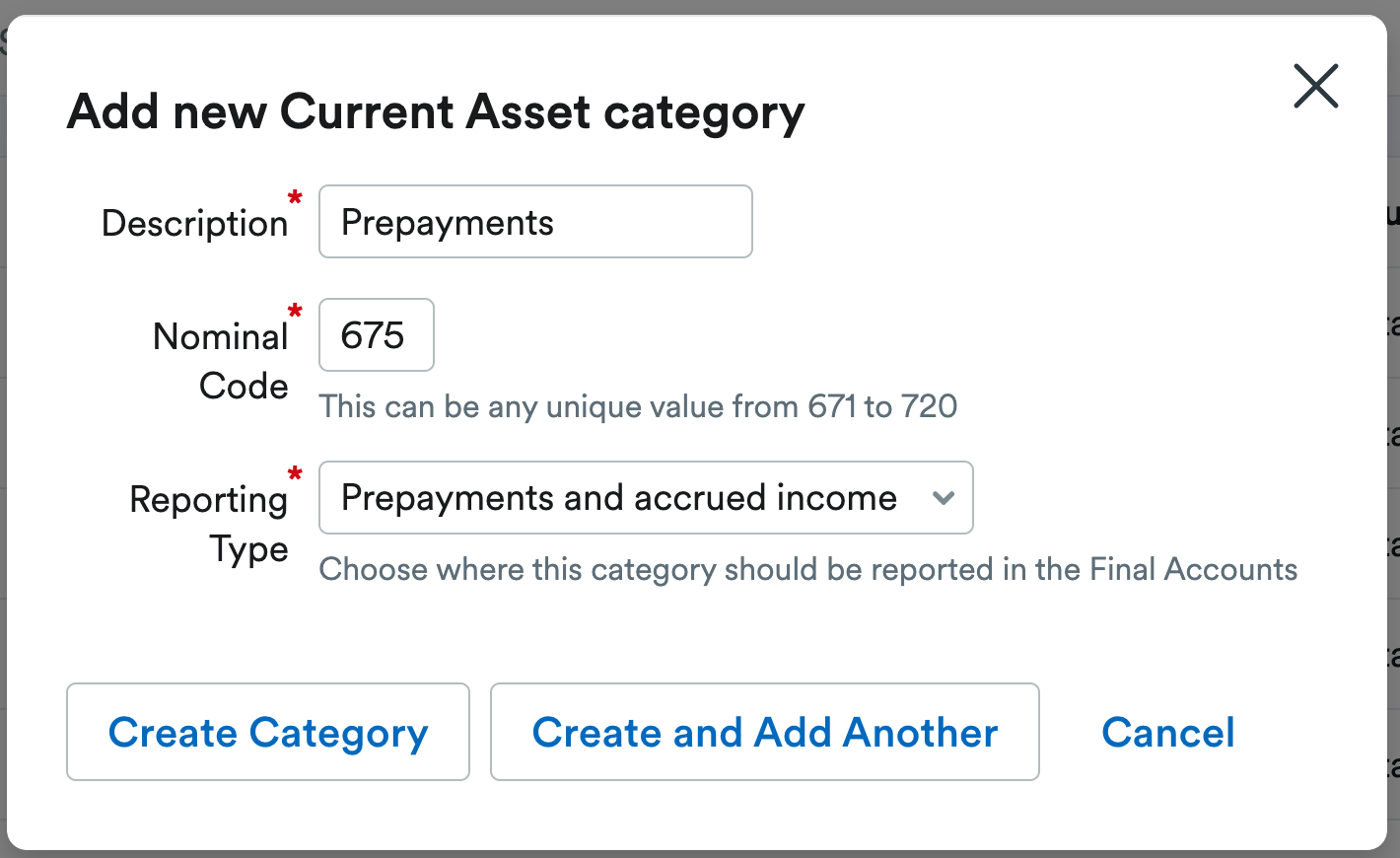
Task: Click Create and Add Another
Action: [764, 732]
